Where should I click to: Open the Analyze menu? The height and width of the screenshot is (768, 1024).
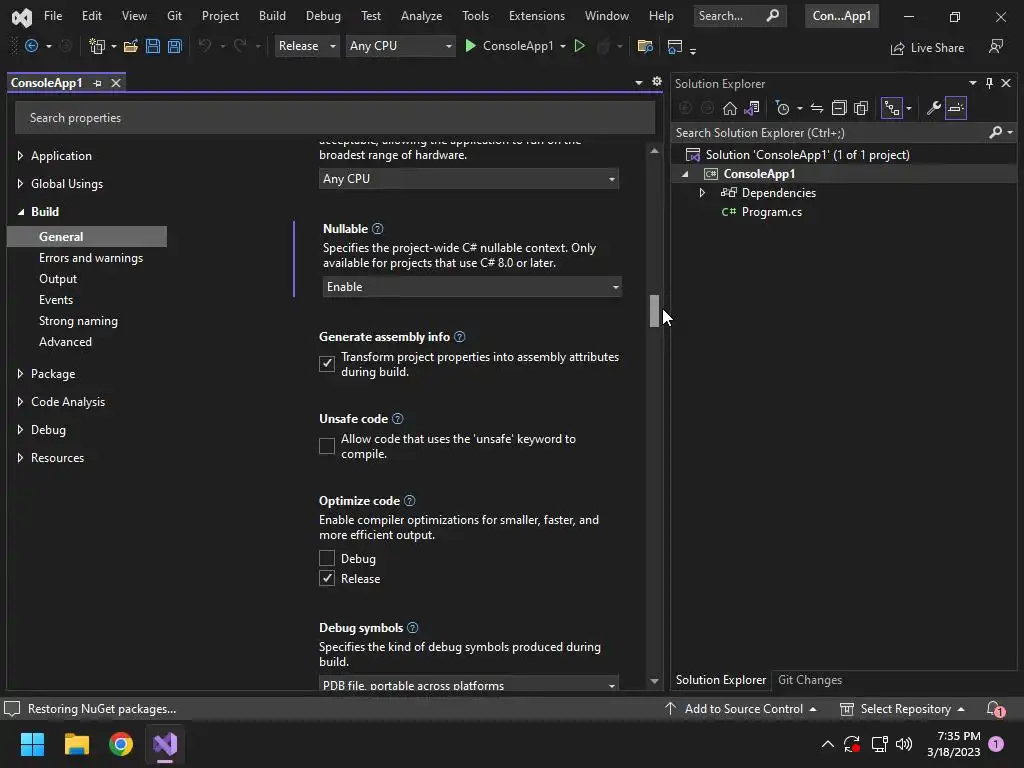click(x=421, y=16)
